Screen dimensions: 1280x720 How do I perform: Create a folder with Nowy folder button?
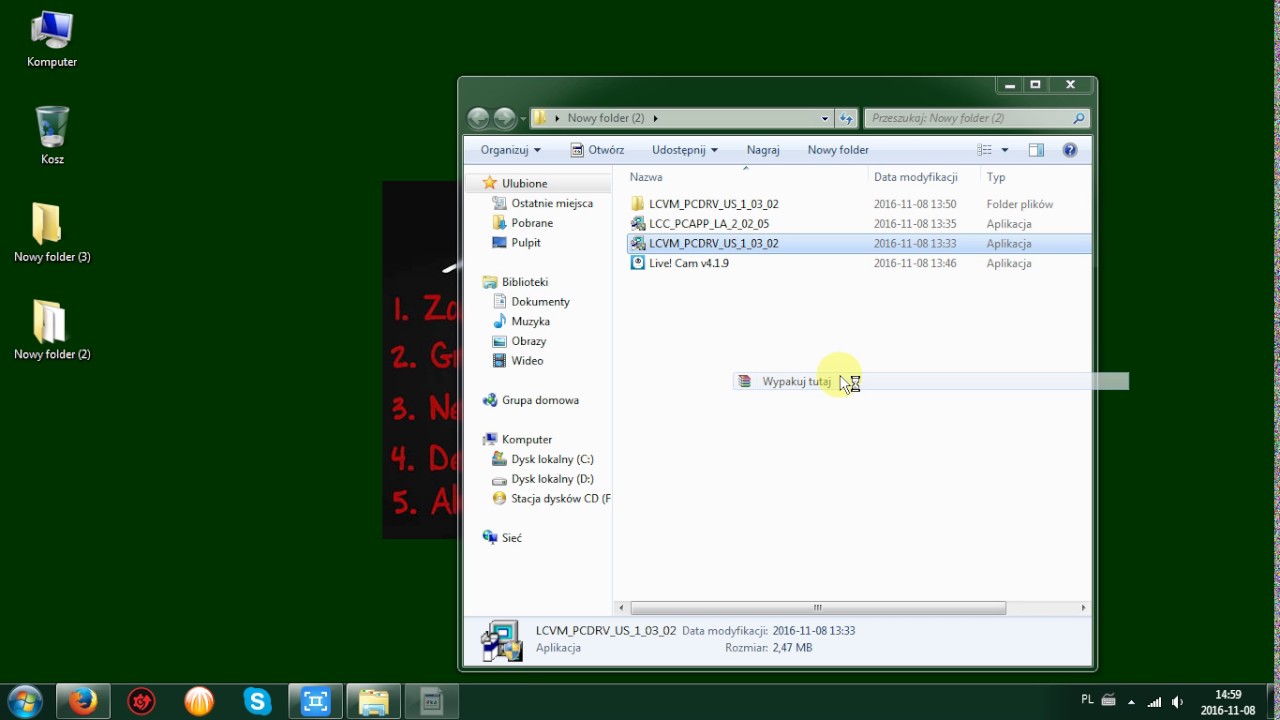pos(838,150)
